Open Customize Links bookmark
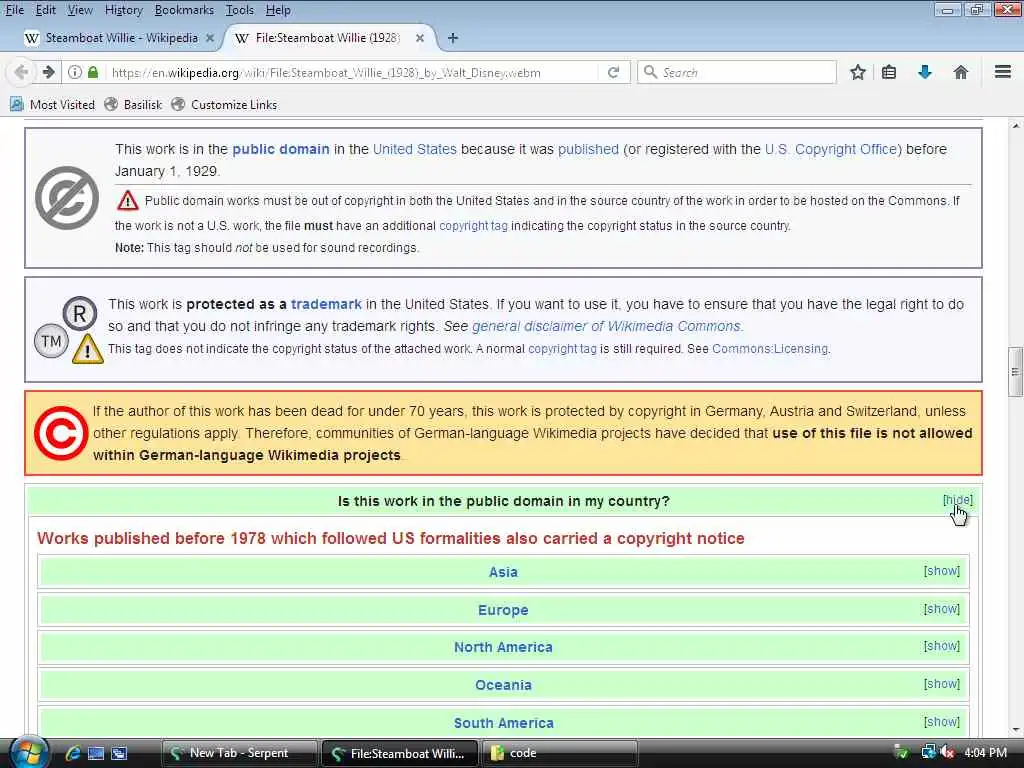This screenshot has width=1024, height=768. click(x=224, y=104)
